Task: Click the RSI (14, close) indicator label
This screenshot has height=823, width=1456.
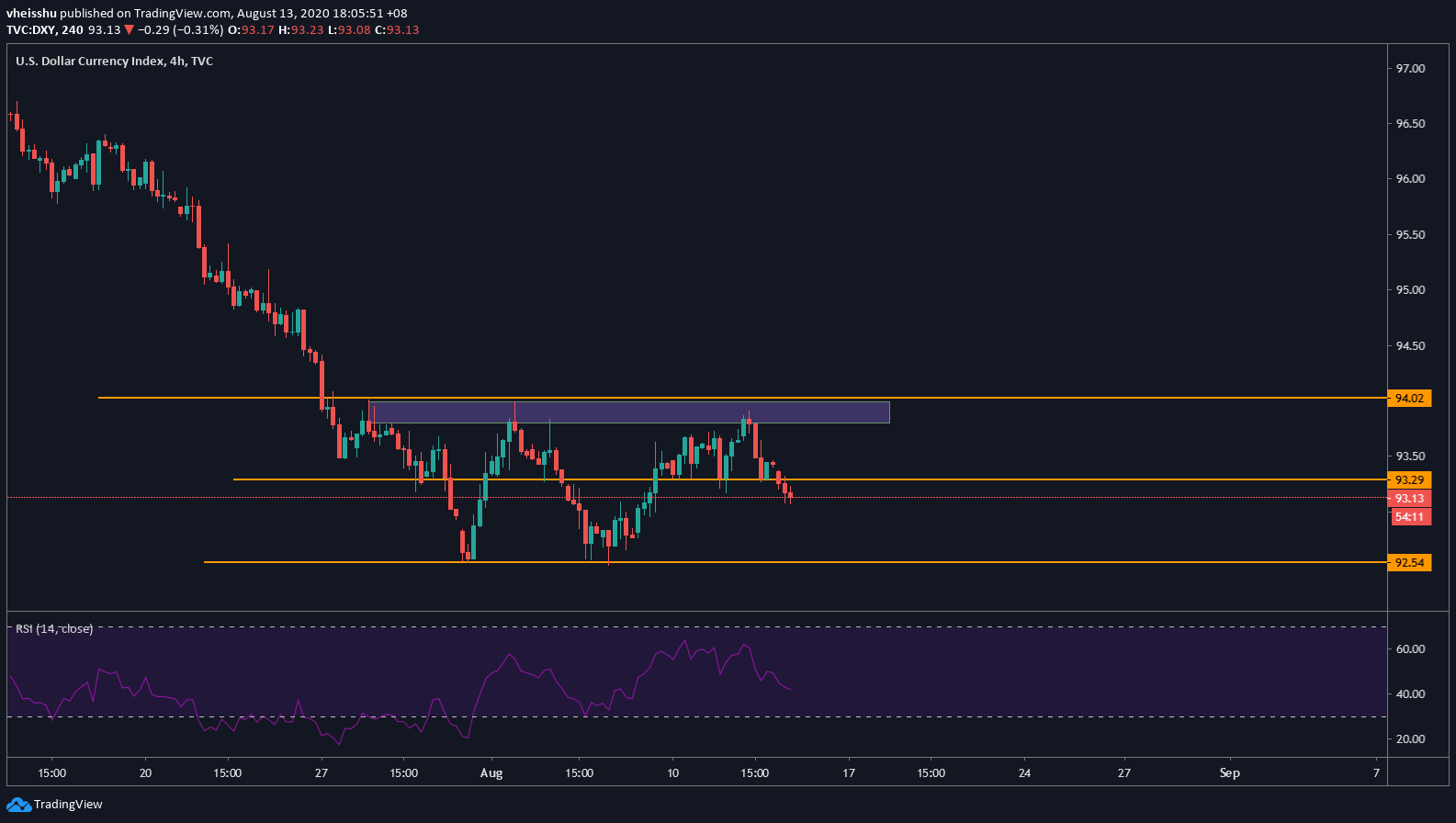Action: 54,629
